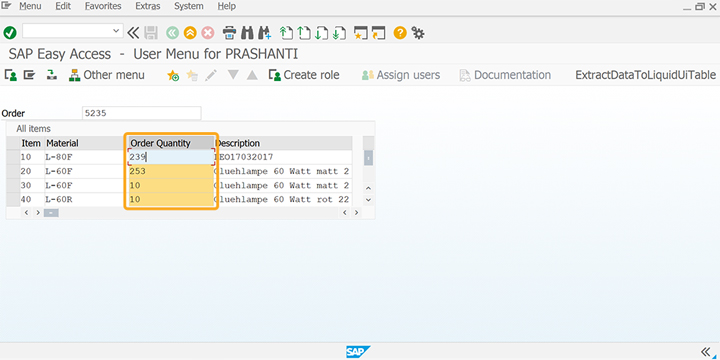
Task: Open the Help menu
Action: 226,6
